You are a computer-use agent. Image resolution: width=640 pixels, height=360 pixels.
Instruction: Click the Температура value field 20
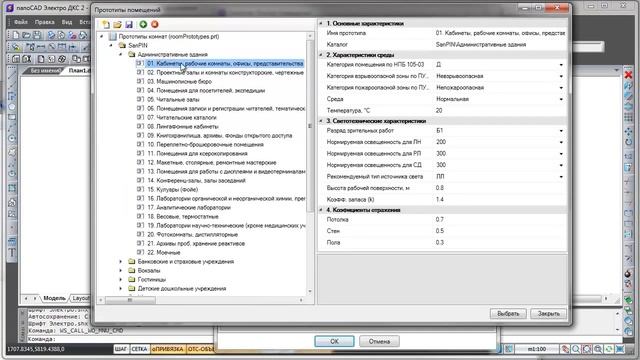click(500, 111)
